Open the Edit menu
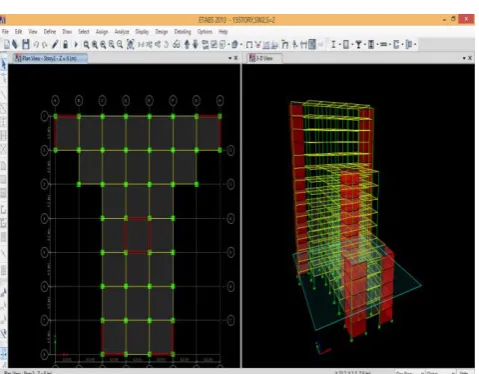Viewport: 479px width, 374px height. click(18, 32)
